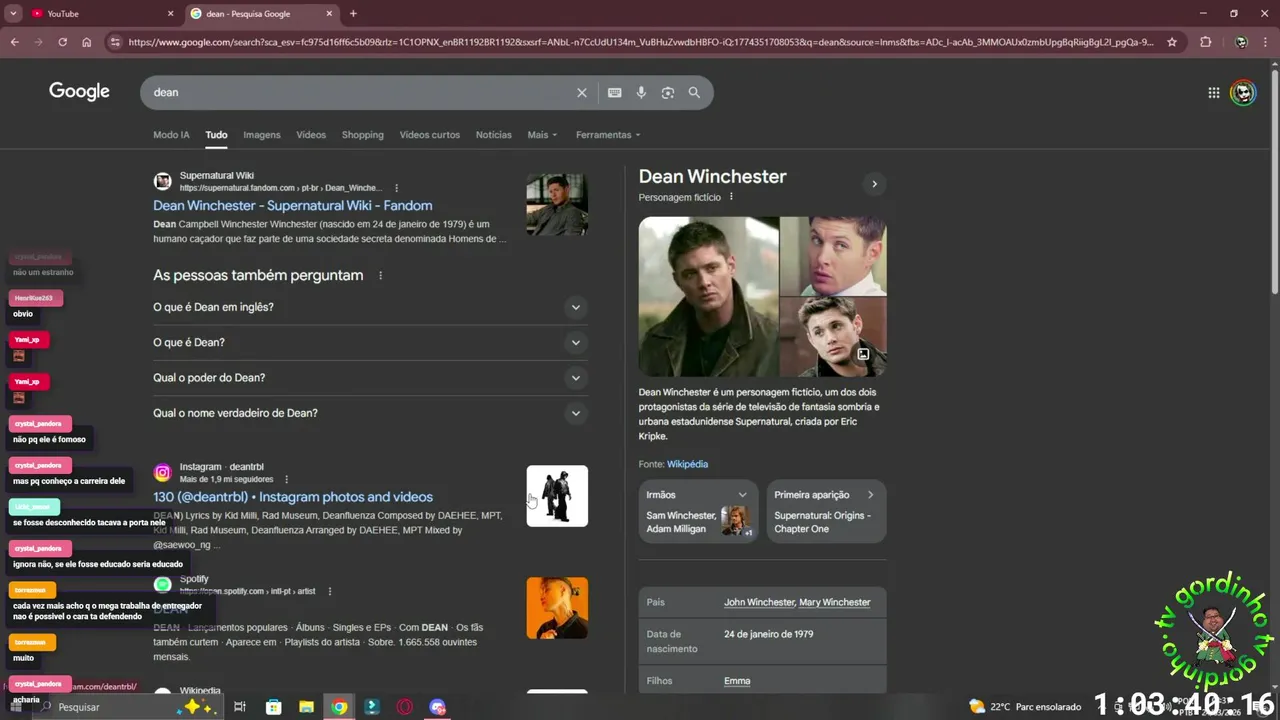Viewport: 1280px width, 720px height.
Task: Switch to the 'Modo IA' tab
Action: (x=171, y=135)
